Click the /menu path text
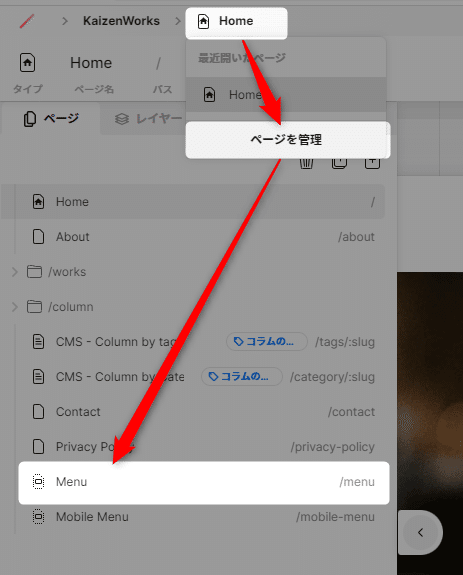The height and width of the screenshot is (575, 463). [x=357, y=482]
